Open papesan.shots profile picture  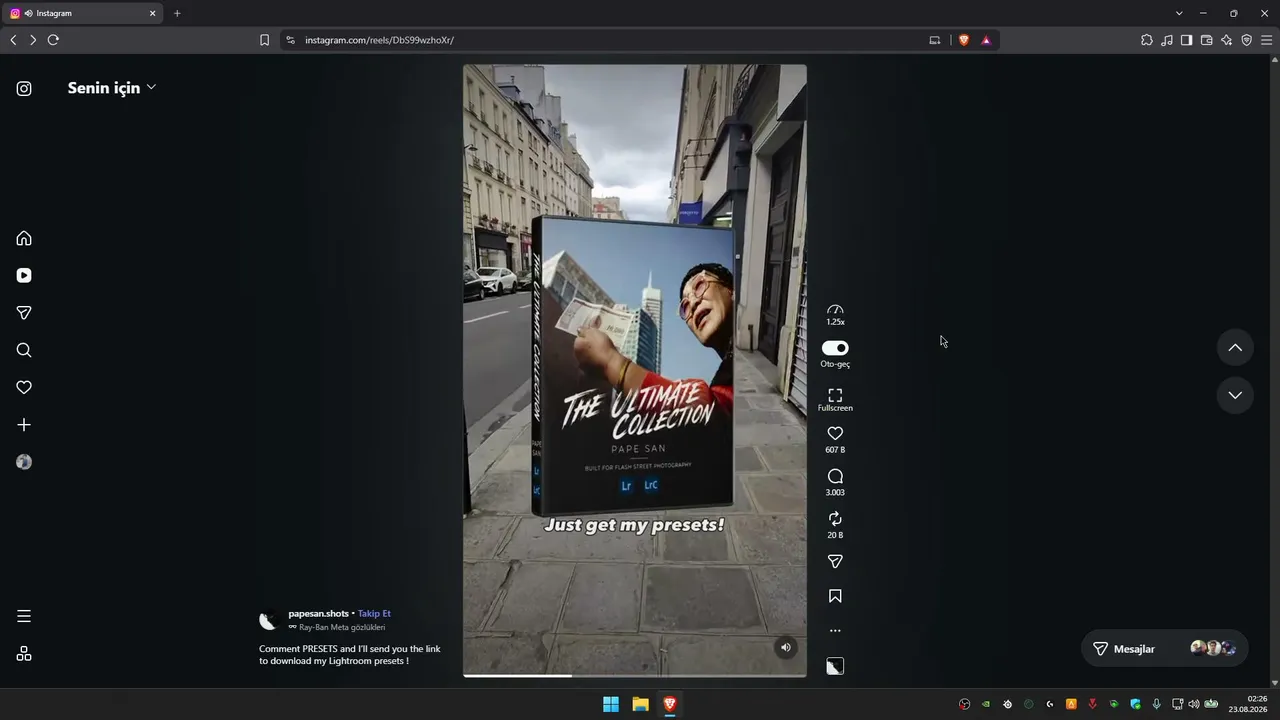[x=268, y=621]
